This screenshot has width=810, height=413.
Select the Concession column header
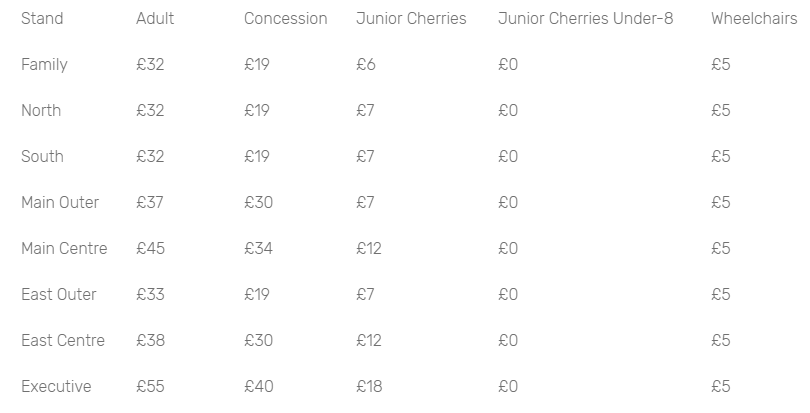click(x=285, y=19)
